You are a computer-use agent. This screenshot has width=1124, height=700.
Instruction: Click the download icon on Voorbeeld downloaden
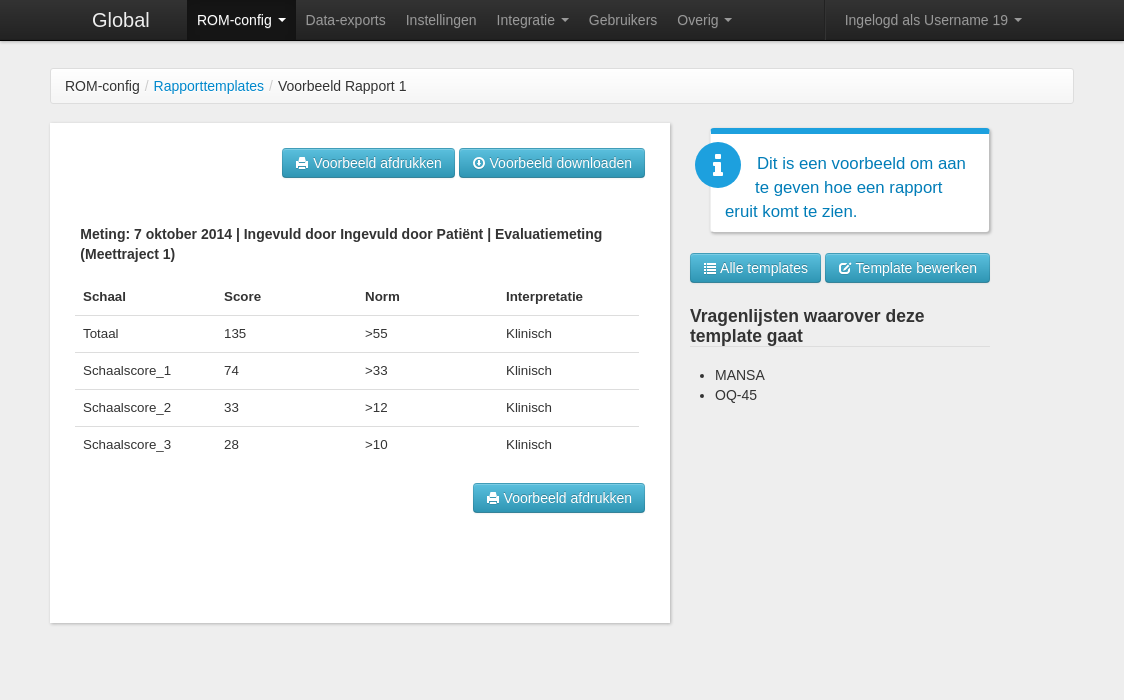[x=479, y=163]
